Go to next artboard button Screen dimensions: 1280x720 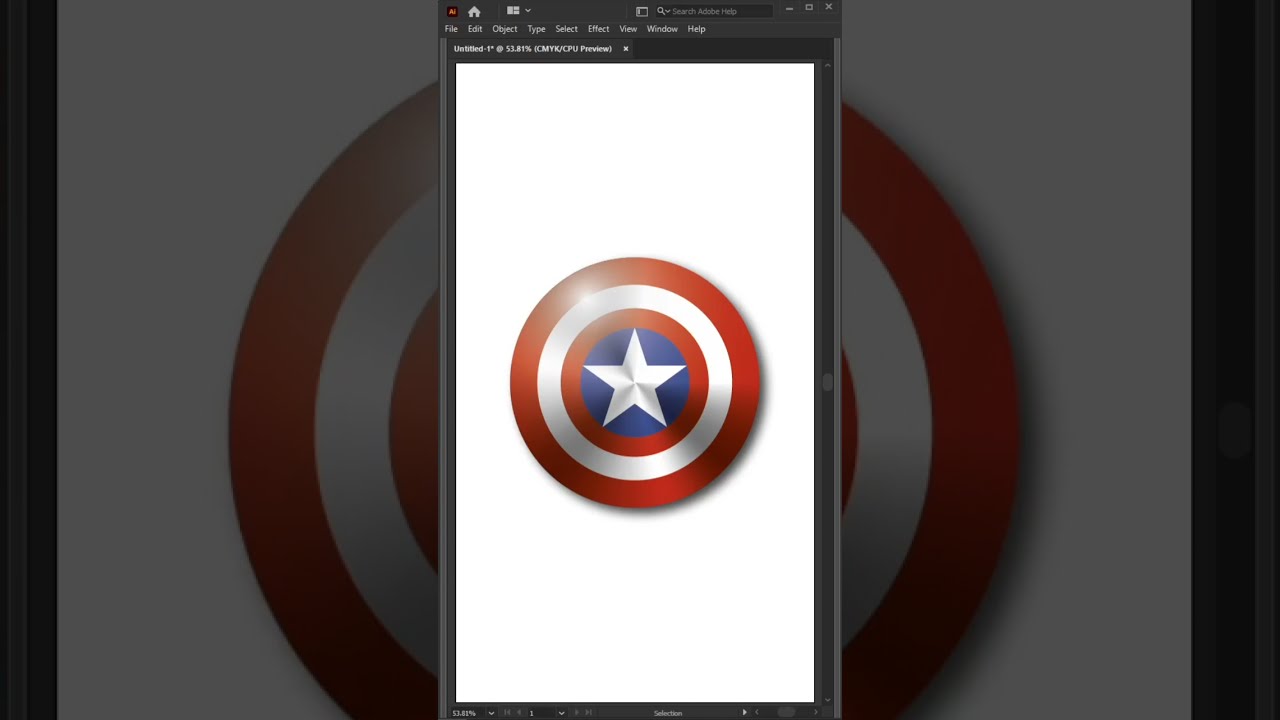[x=577, y=713]
